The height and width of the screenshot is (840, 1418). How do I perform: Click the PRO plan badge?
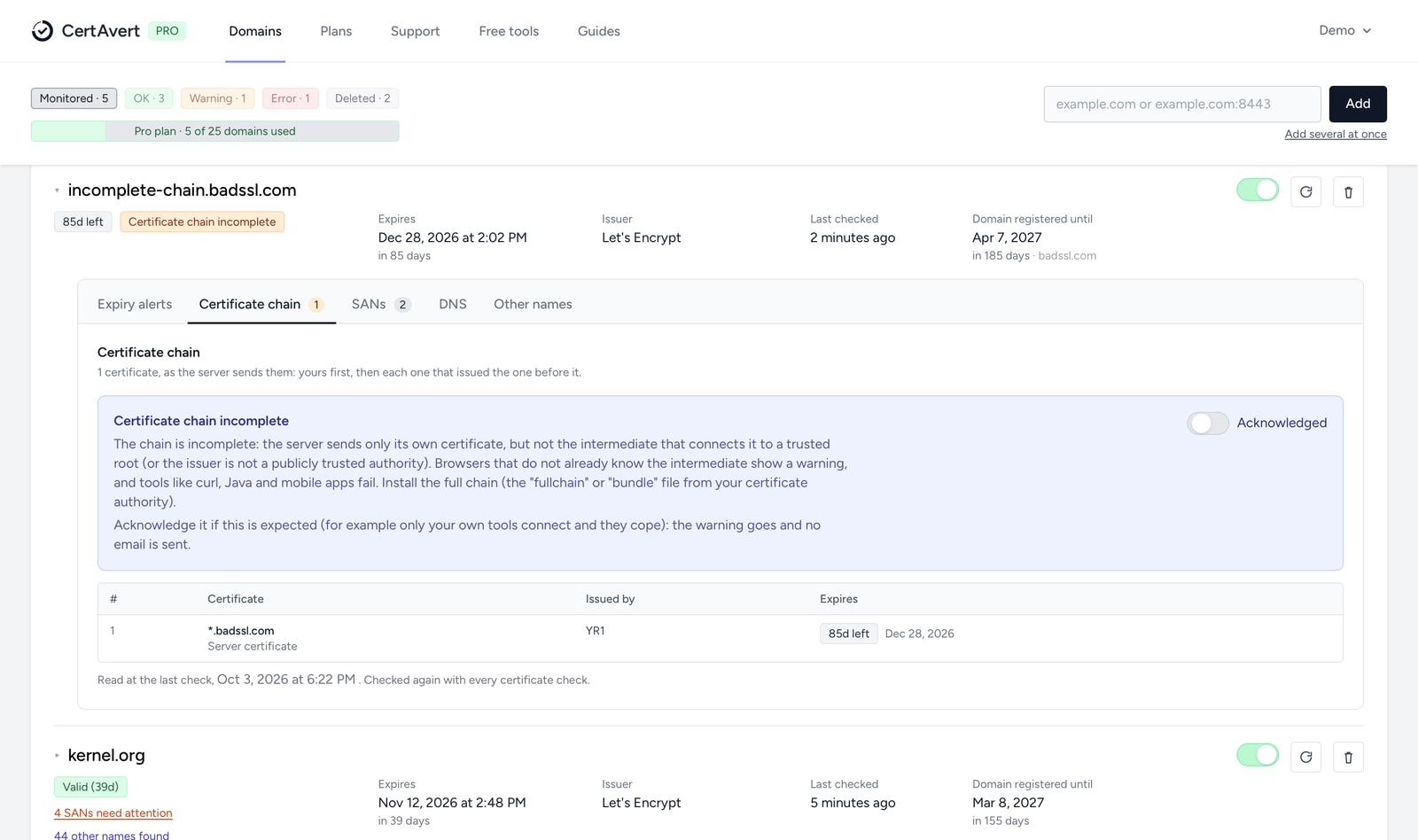pos(167,31)
